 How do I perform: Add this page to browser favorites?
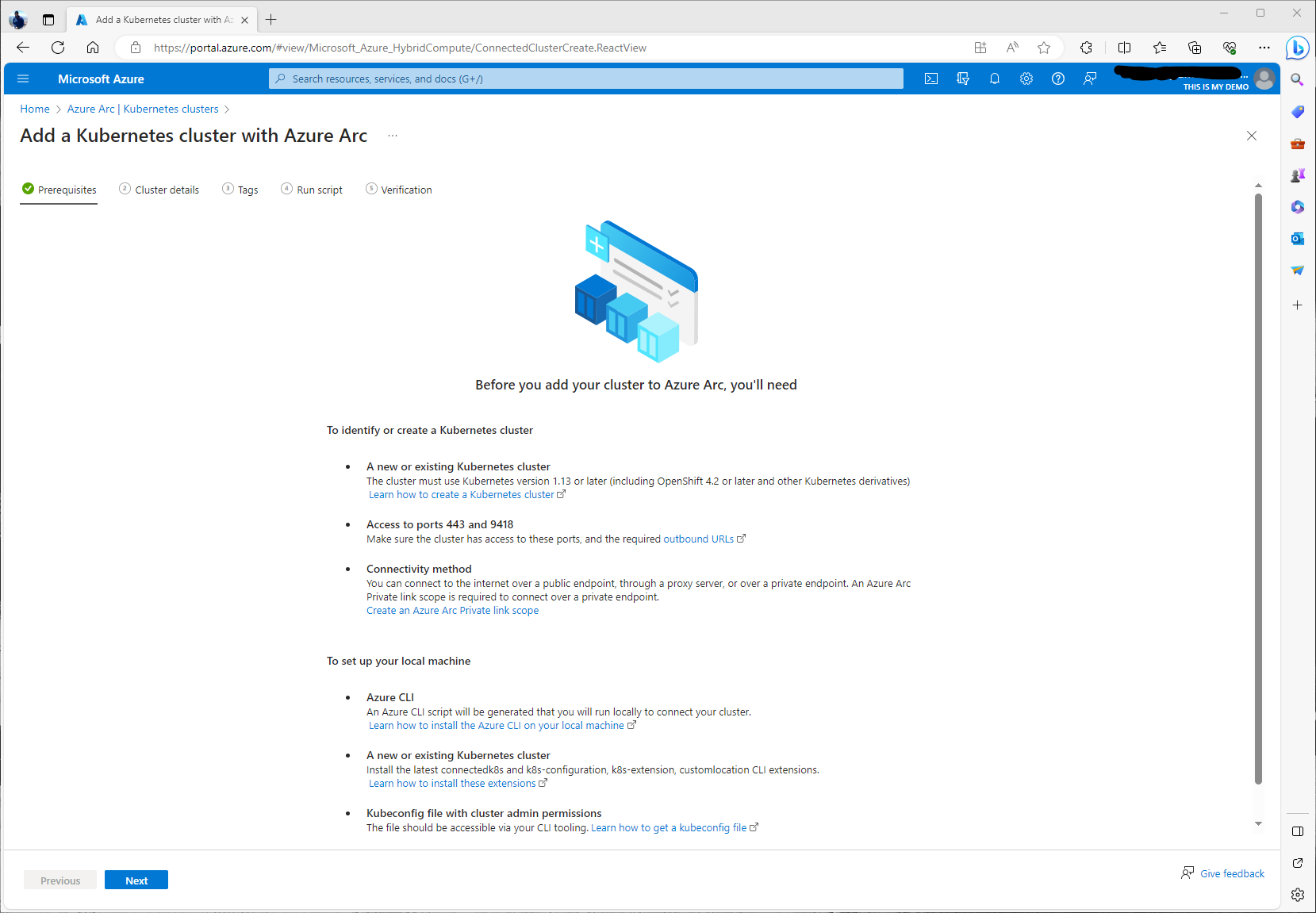(1044, 48)
